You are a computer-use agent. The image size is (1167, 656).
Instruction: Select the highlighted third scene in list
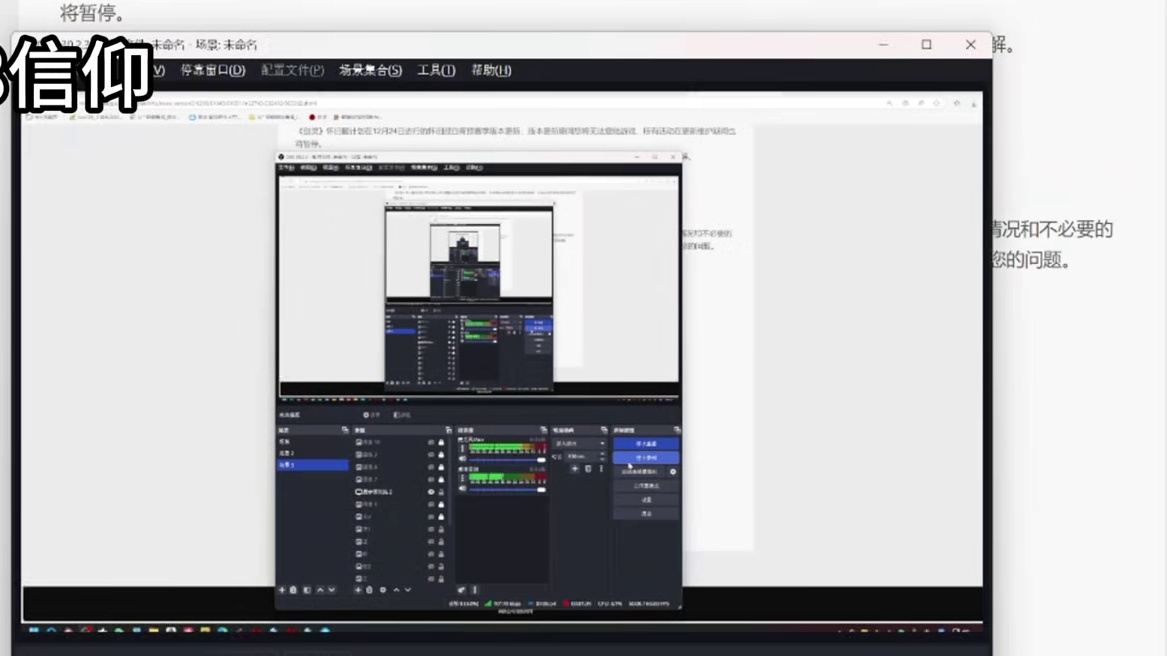[x=312, y=465]
